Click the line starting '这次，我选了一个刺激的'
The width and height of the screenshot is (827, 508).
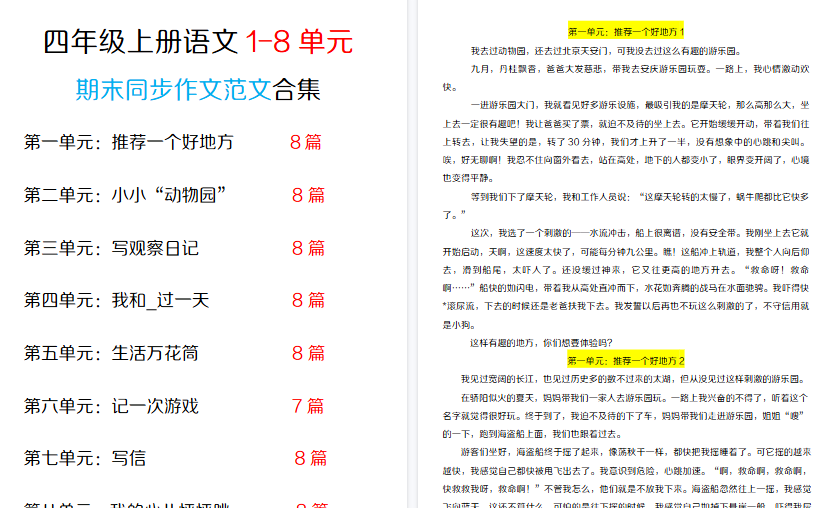pyautogui.click(x=640, y=233)
